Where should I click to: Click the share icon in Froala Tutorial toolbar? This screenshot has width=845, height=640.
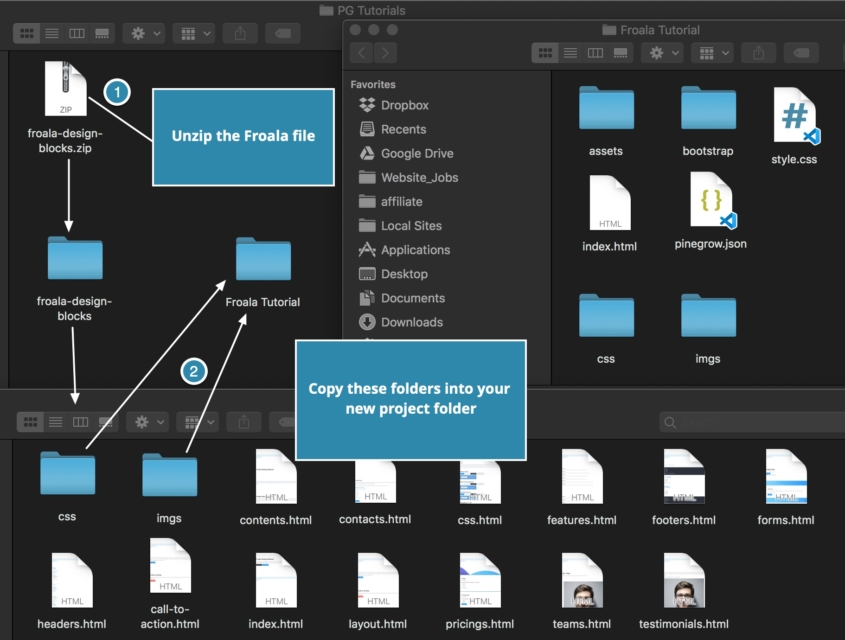(x=761, y=53)
